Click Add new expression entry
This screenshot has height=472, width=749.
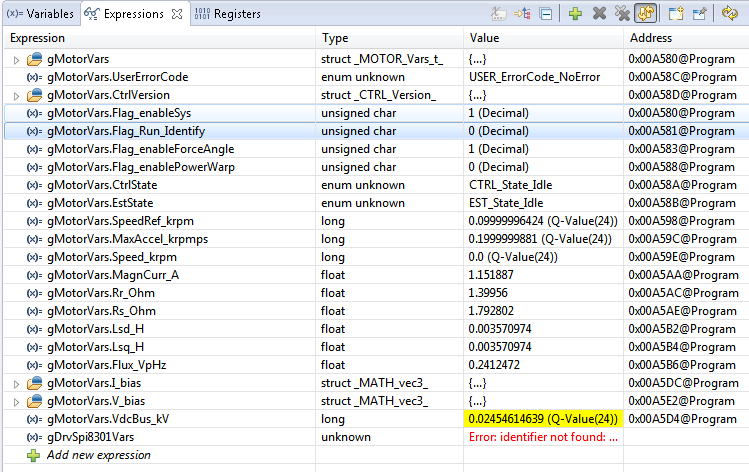click(x=98, y=455)
